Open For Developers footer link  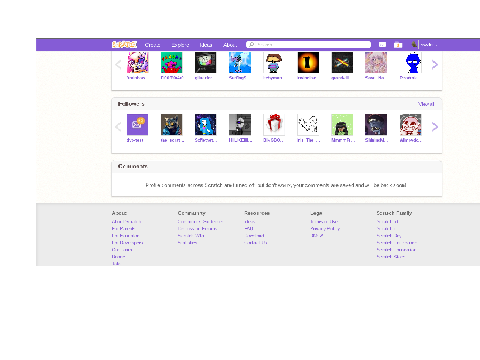127,243
